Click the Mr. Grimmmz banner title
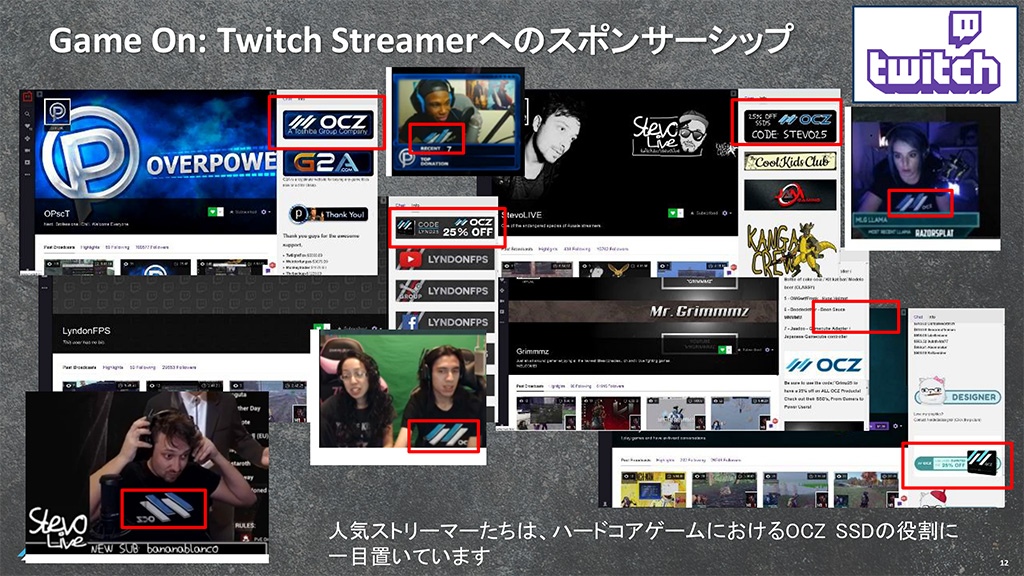Viewport: 1024px width, 576px height. click(698, 312)
